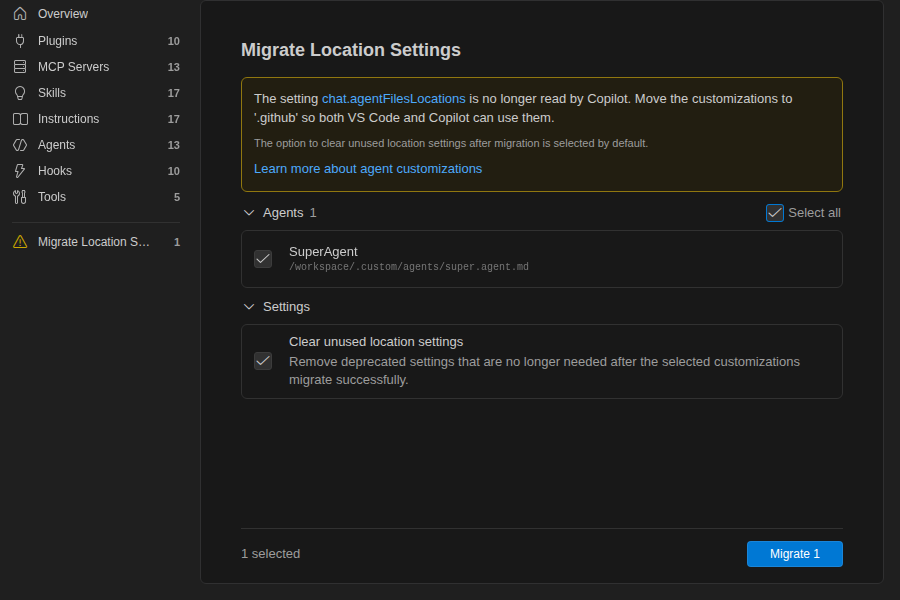Open the Agents sidebar entry
The image size is (900, 600).
click(96, 145)
